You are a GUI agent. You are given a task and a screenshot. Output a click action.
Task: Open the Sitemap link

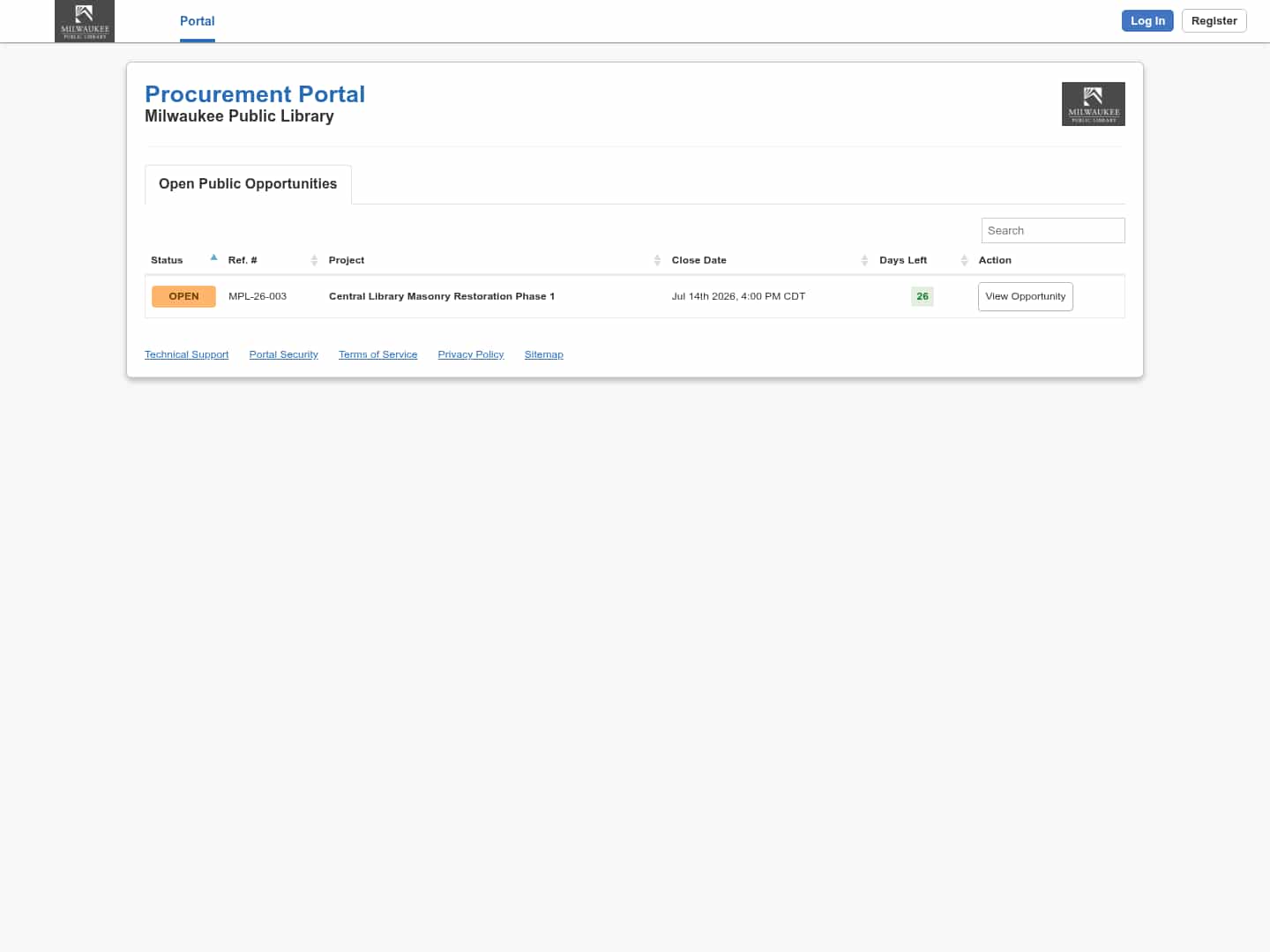coord(544,354)
